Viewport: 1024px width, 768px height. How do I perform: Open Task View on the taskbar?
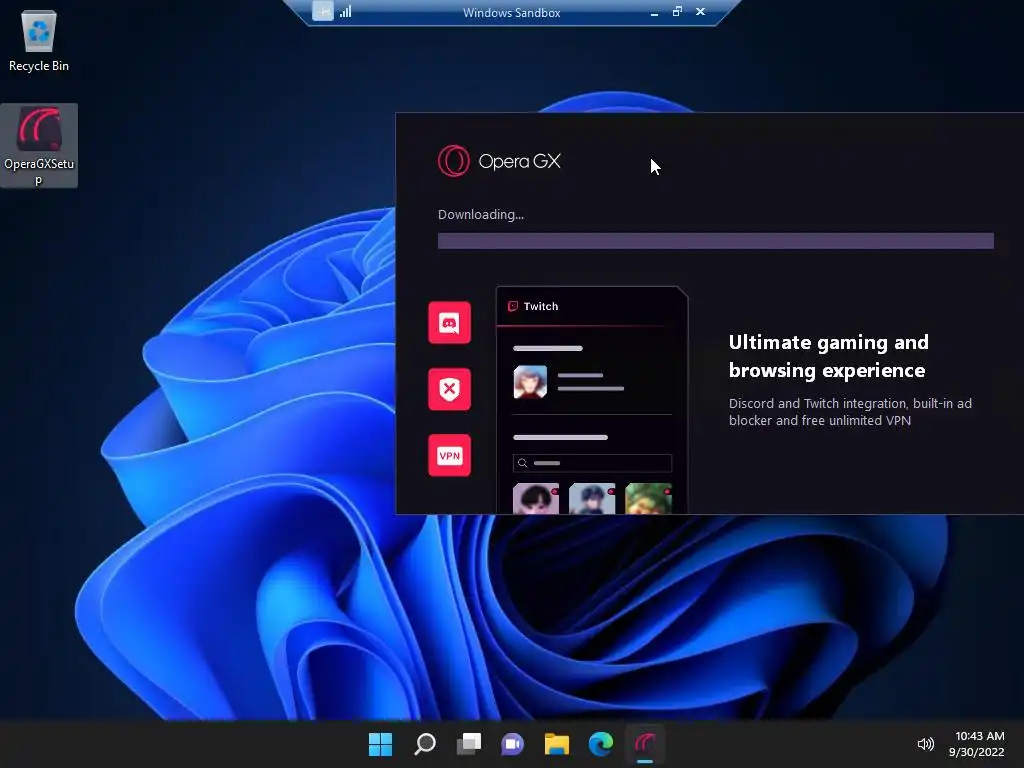468,744
